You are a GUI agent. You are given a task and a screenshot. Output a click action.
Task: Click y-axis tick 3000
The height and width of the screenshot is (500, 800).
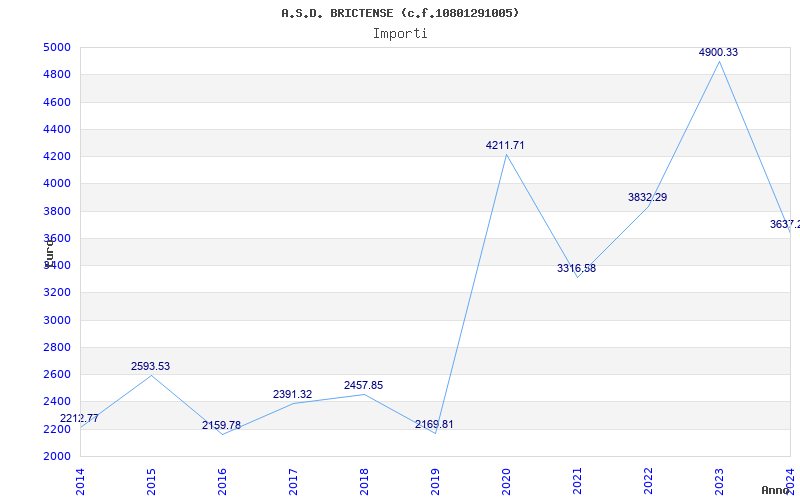point(56,320)
